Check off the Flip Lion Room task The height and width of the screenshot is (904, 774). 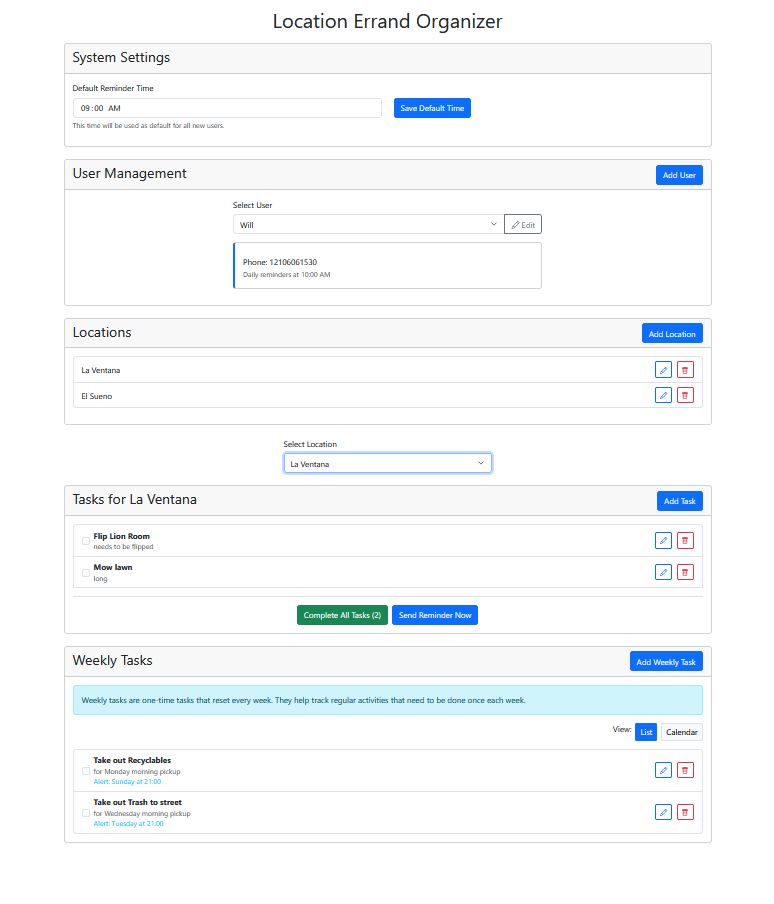[85, 540]
